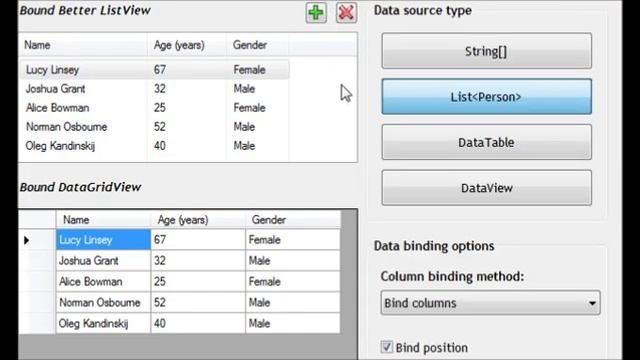Select the List<Person> data source button
Screen dimensions: 640x360
[486, 97]
